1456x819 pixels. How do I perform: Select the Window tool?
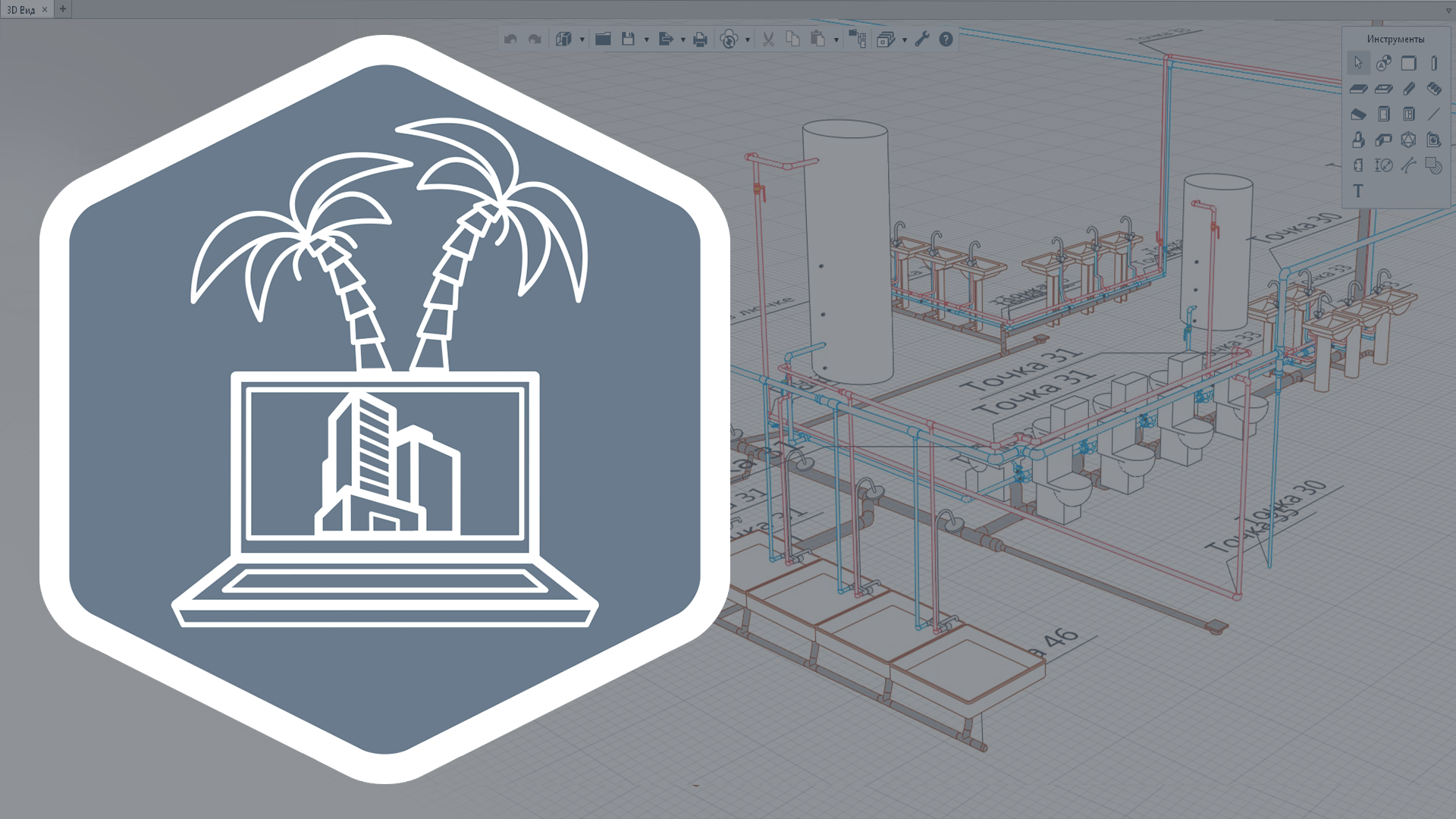(1408, 115)
